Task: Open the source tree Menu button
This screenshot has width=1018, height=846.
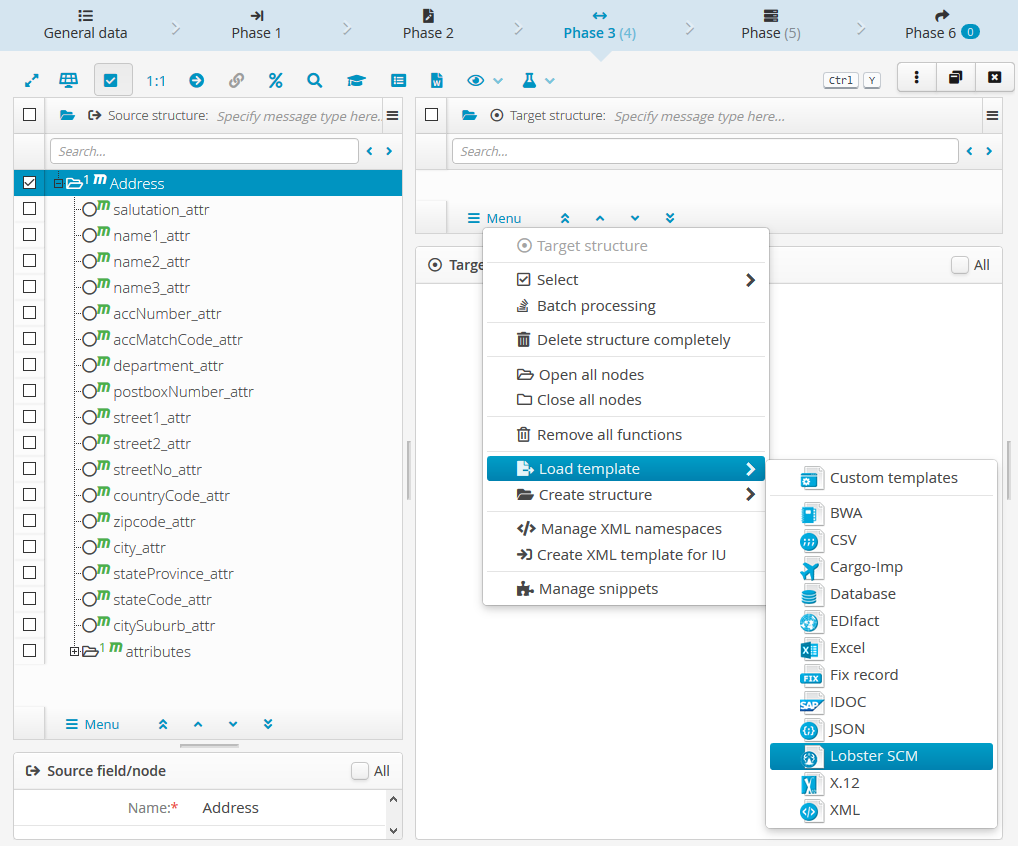Action: (x=93, y=724)
